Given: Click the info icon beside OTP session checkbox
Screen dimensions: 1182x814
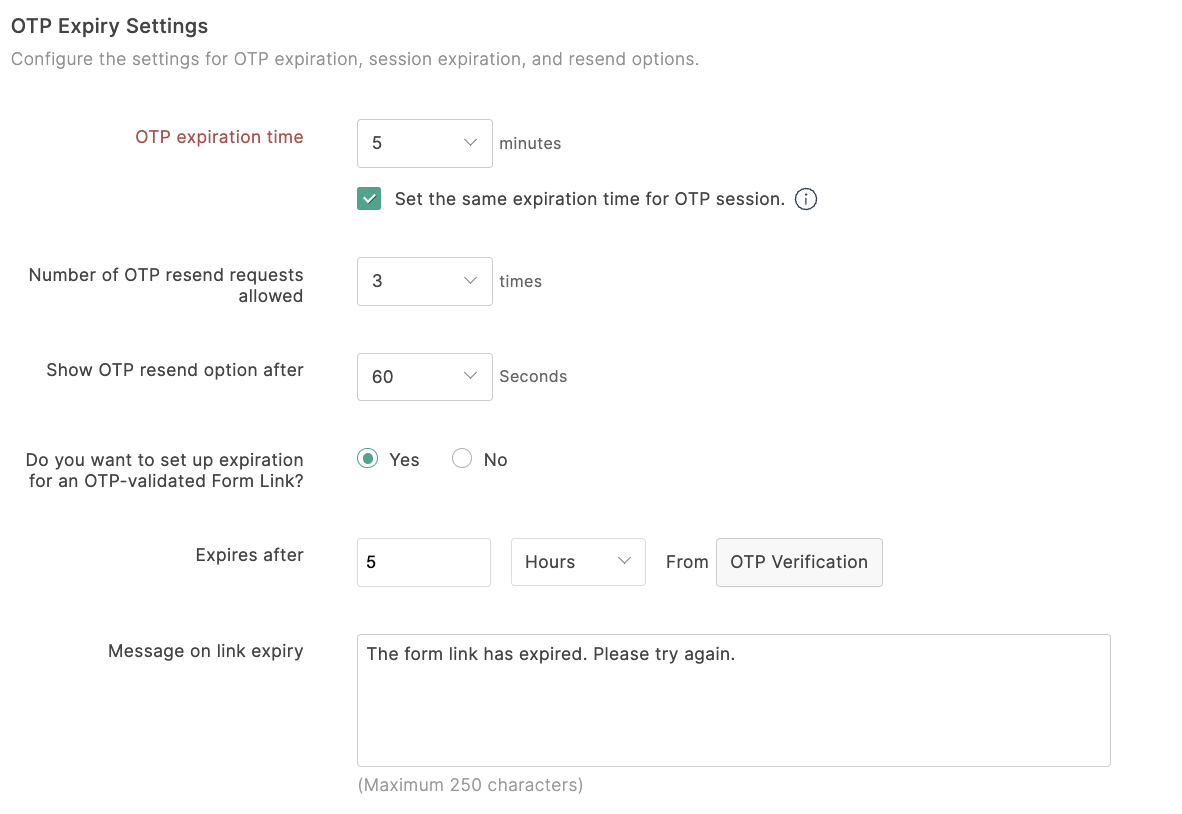Looking at the screenshot, I should click(x=806, y=199).
